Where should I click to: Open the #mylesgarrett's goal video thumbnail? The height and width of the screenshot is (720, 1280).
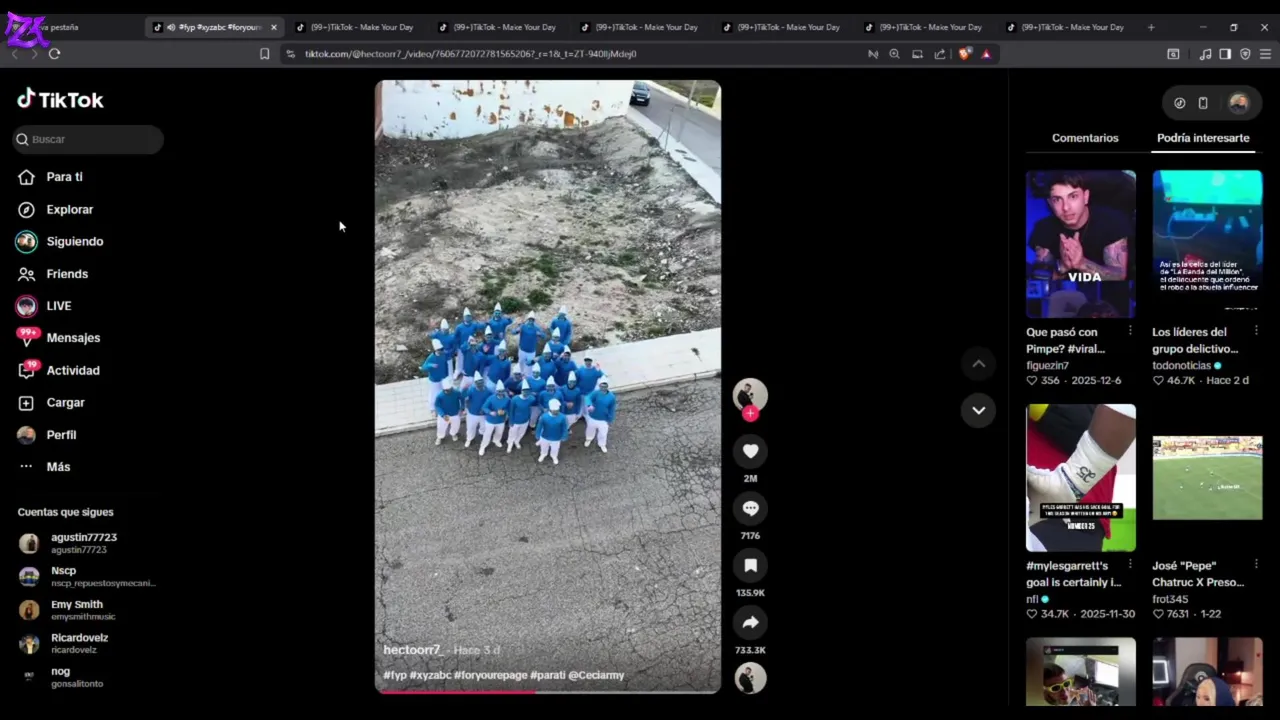(1081, 478)
